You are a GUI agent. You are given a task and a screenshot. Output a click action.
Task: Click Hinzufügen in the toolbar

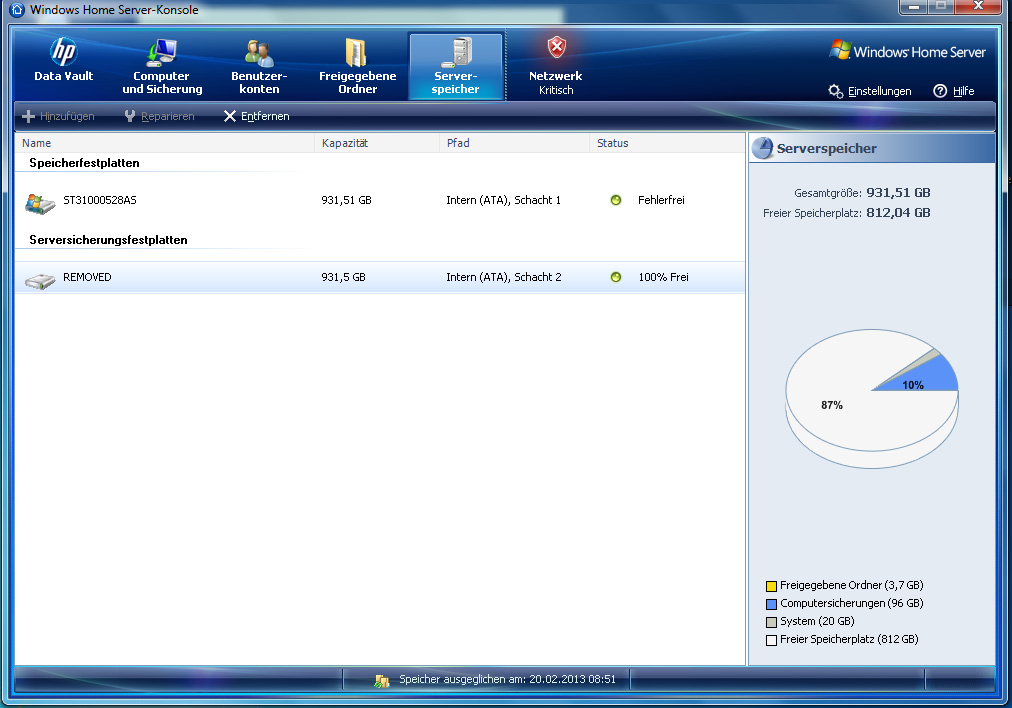[x=58, y=116]
